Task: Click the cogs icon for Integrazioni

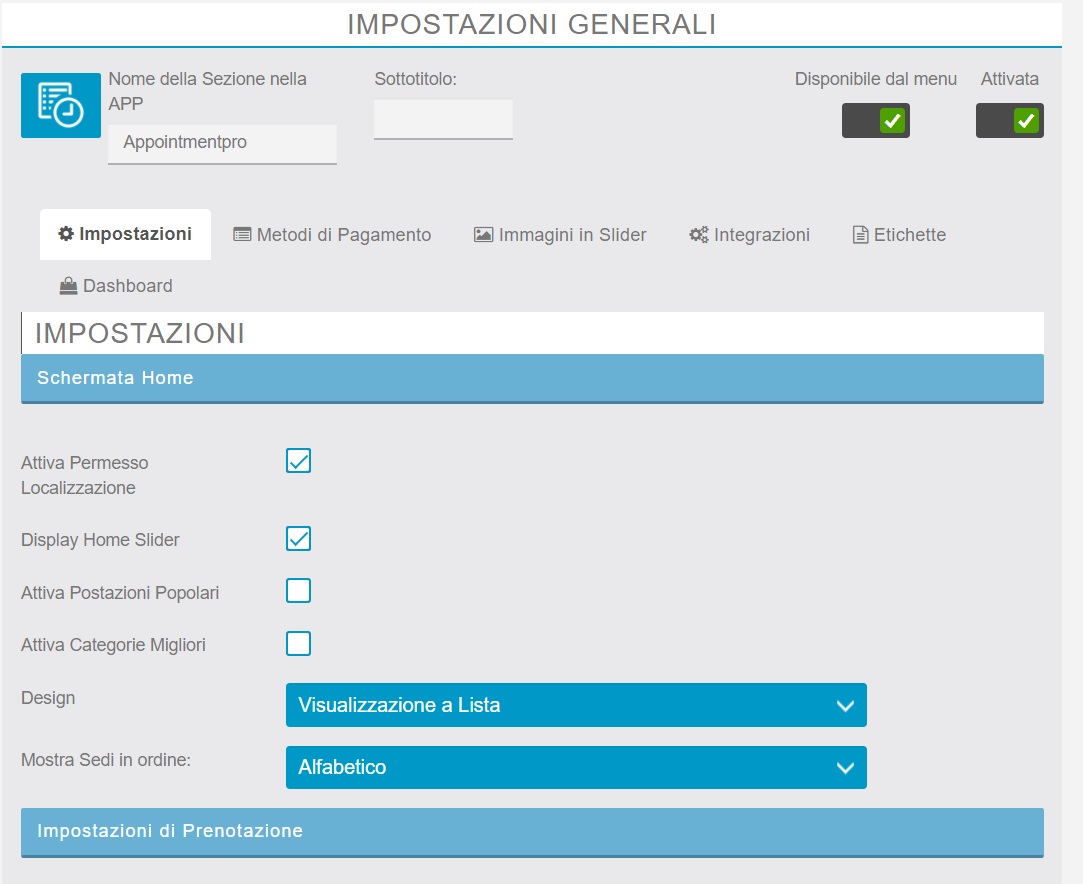Action: pyautogui.click(x=698, y=235)
